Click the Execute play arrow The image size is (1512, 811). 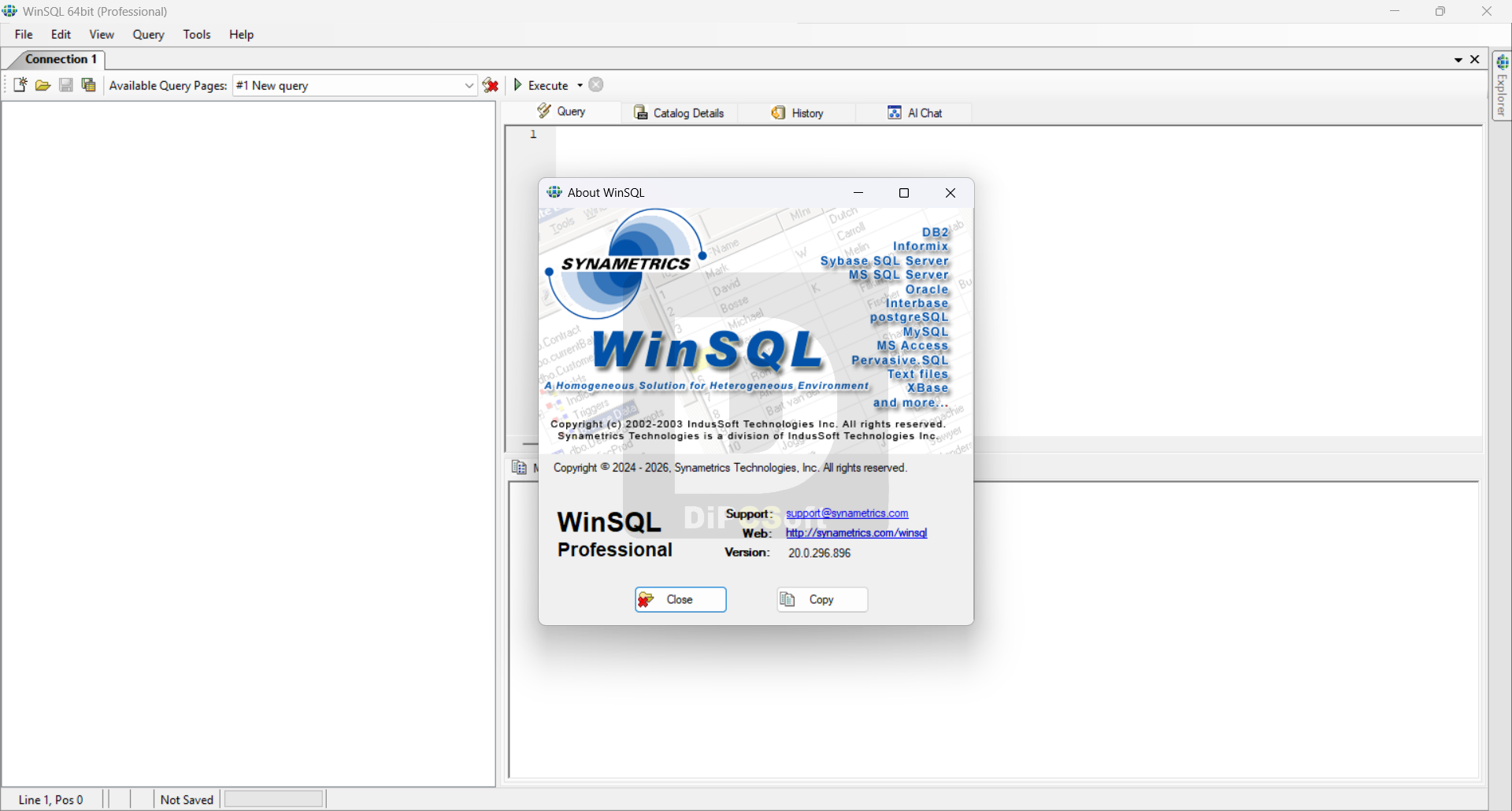click(x=517, y=85)
